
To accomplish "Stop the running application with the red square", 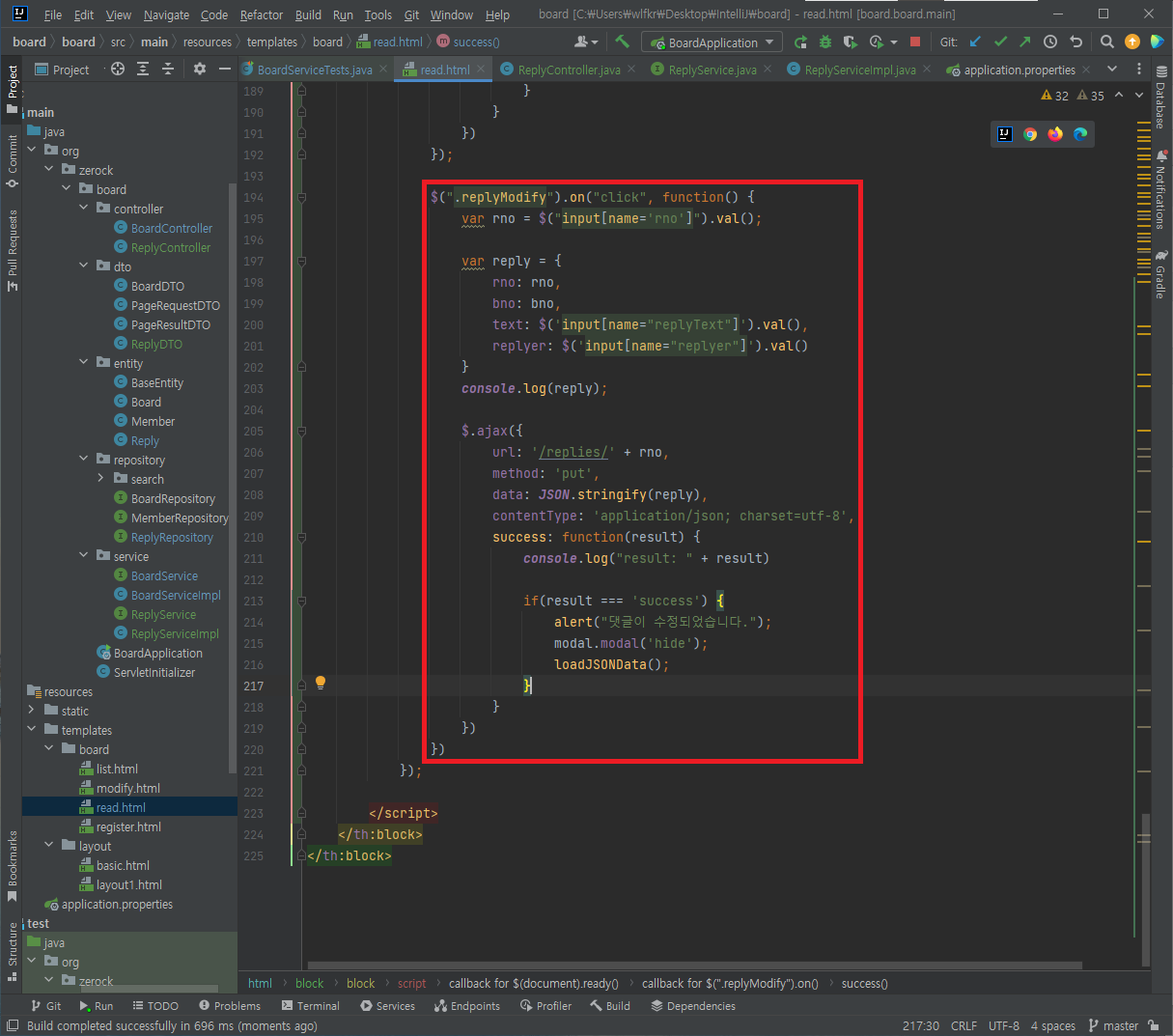I will 915,42.
